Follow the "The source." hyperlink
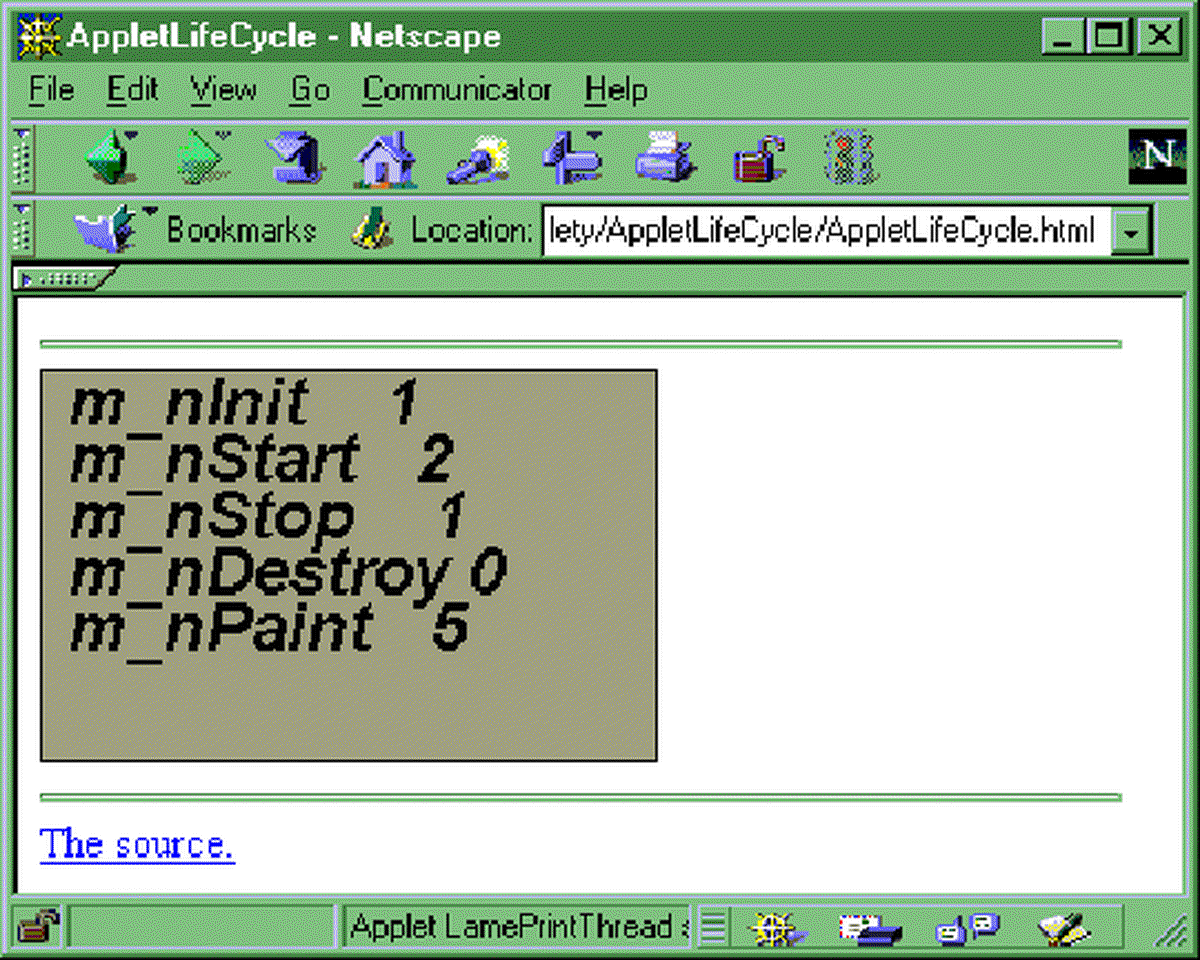 (136, 845)
